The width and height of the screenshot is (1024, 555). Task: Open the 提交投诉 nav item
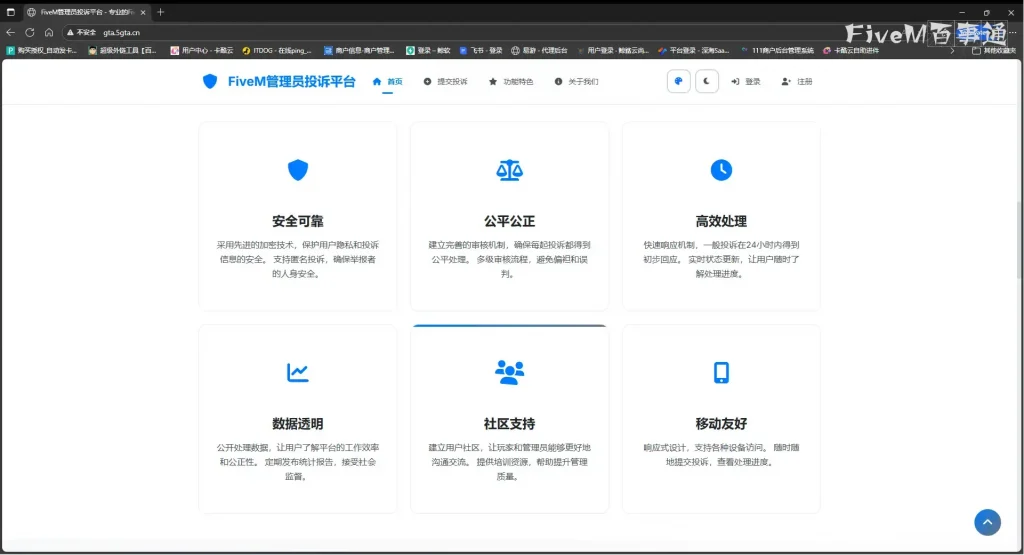(446, 82)
